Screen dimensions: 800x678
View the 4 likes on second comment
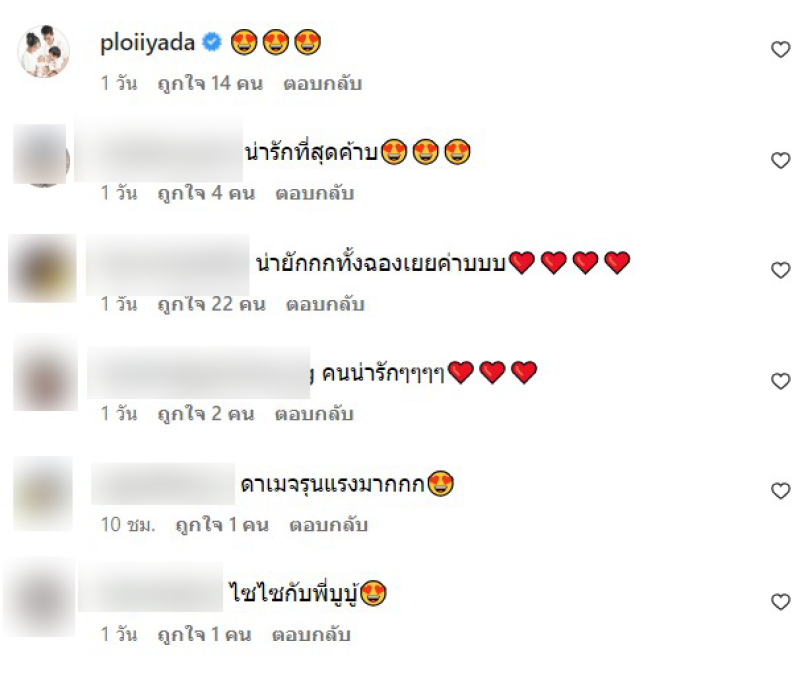(x=206, y=193)
